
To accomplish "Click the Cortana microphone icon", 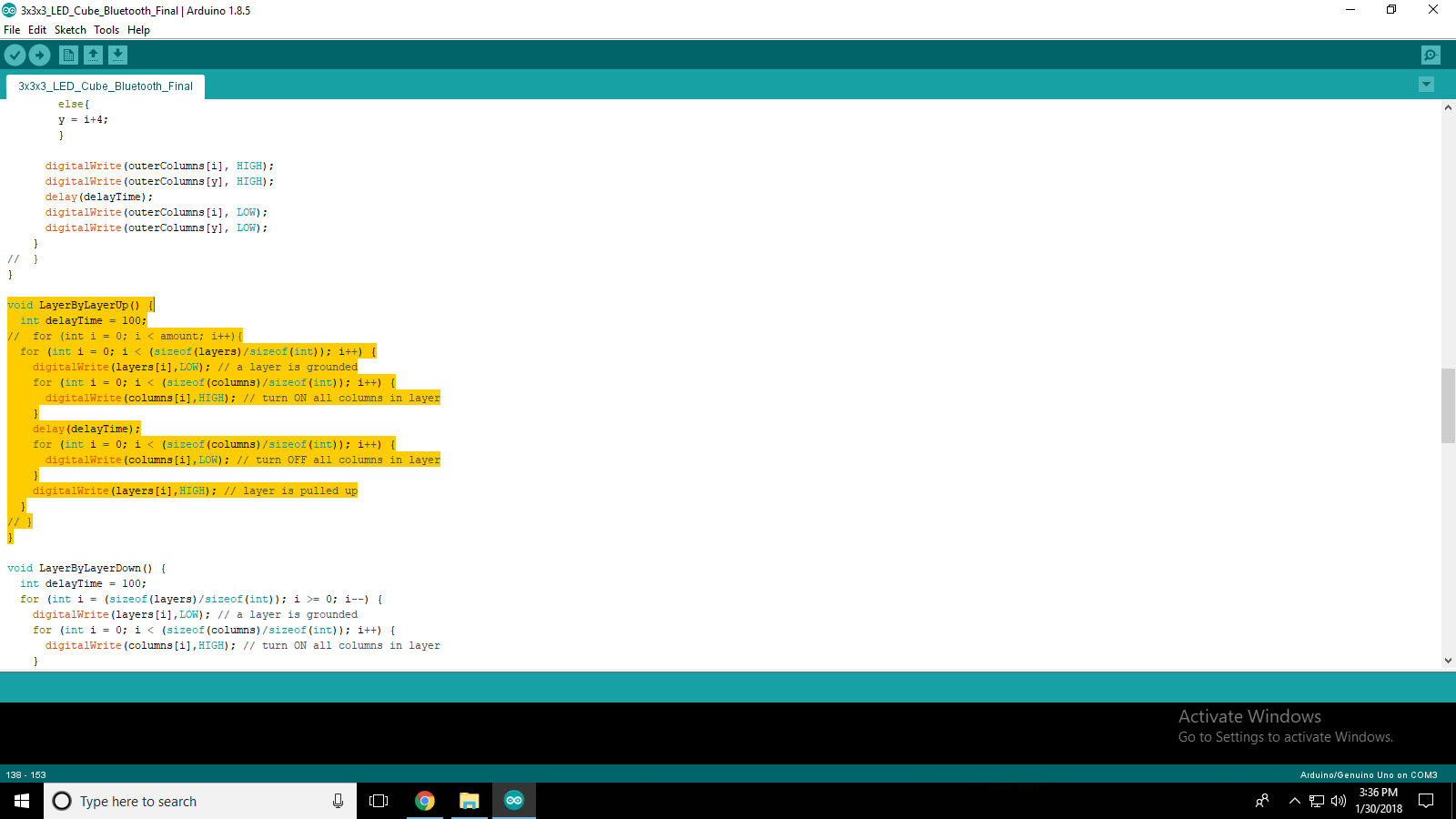I will pyautogui.click(x=338, y=801).
